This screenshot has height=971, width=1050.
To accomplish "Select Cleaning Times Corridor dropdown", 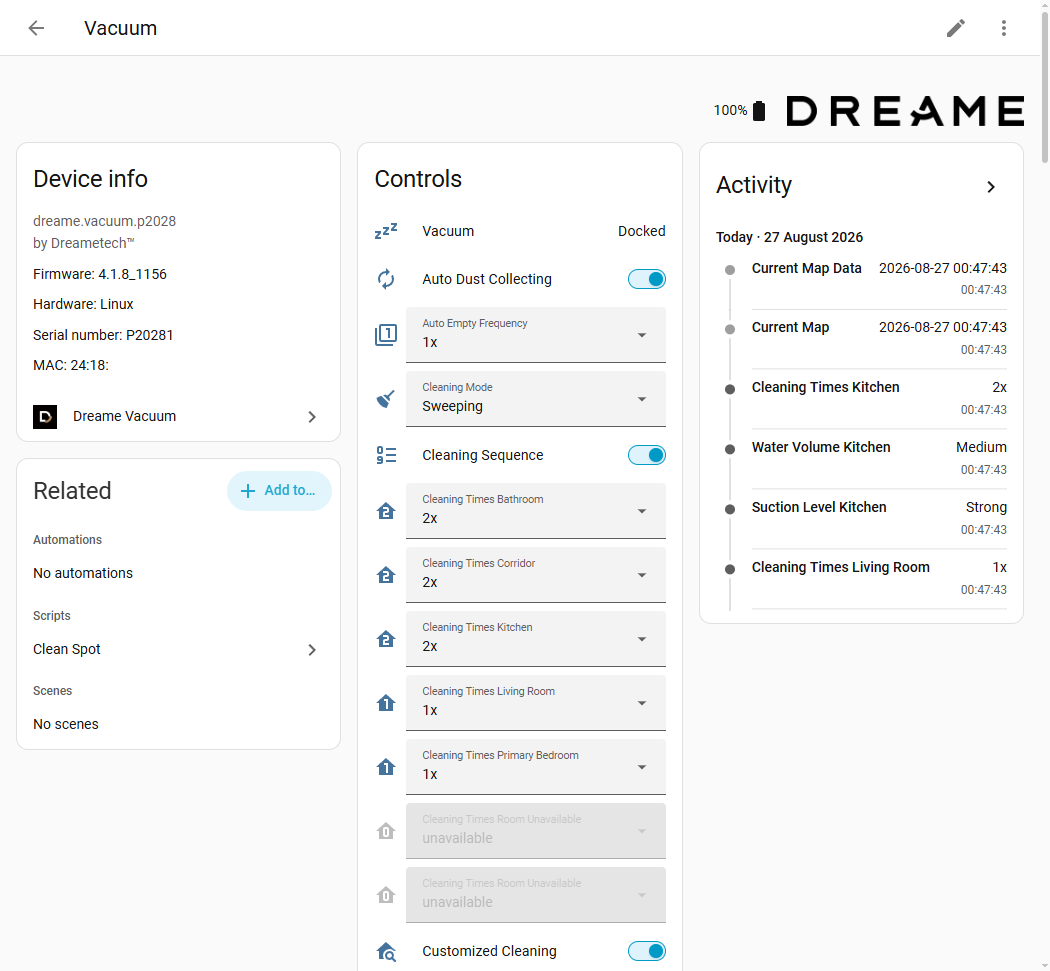I will click(x=536, y=575).
